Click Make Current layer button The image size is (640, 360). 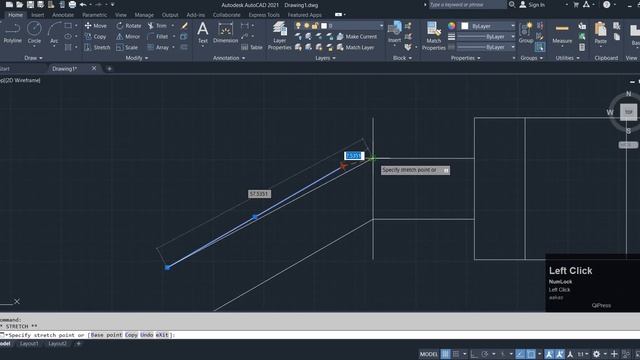point(356,36)
